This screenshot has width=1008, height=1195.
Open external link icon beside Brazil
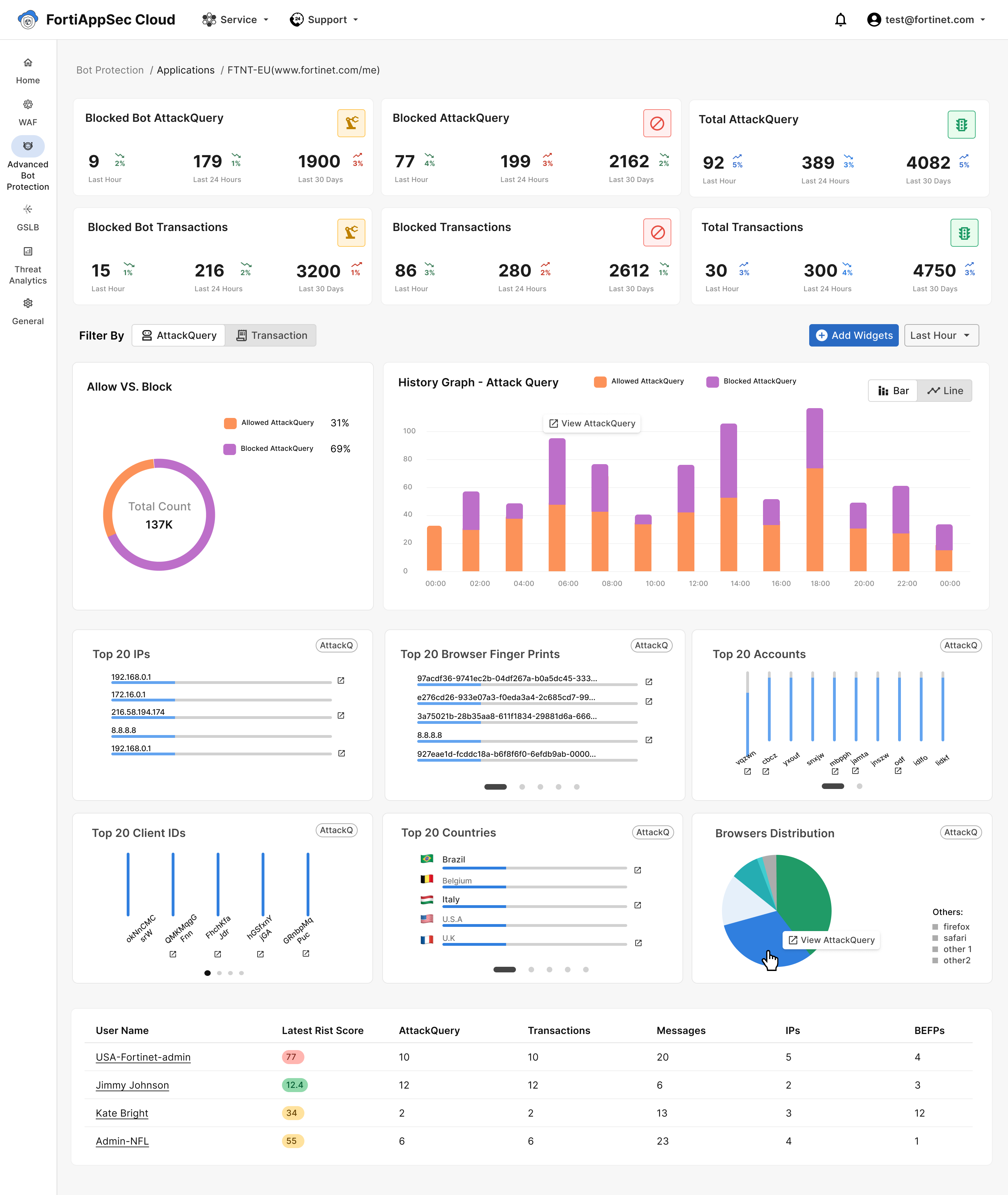coord(638,870)
